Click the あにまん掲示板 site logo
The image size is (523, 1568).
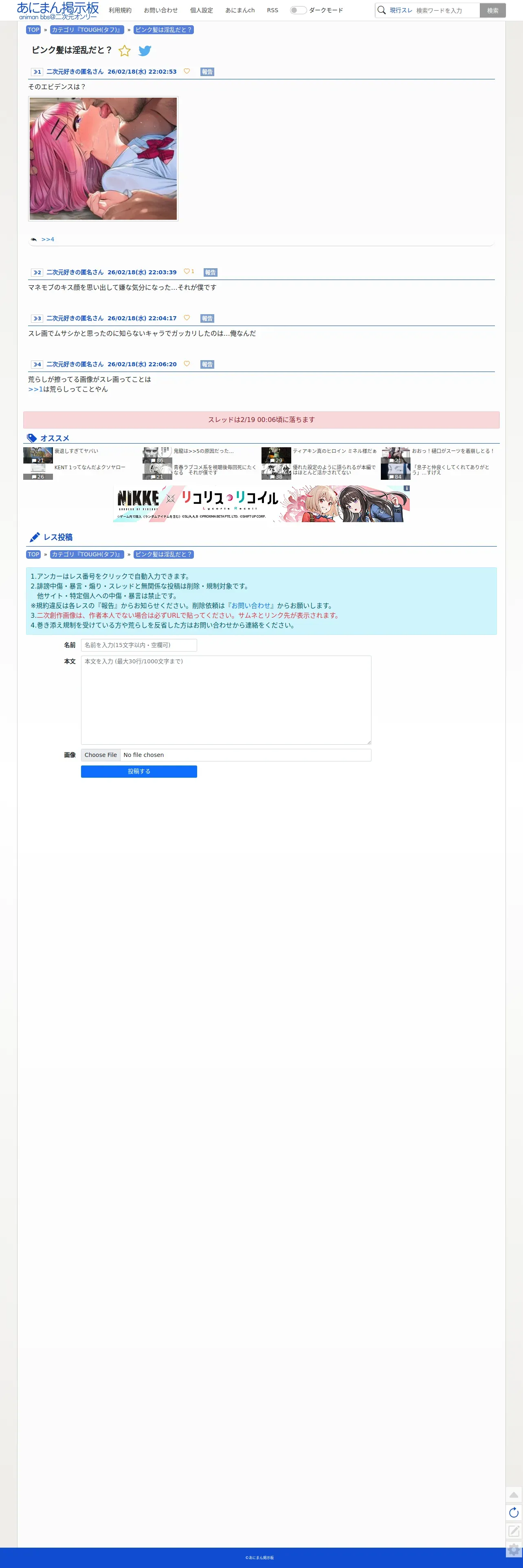pos(58,10)
